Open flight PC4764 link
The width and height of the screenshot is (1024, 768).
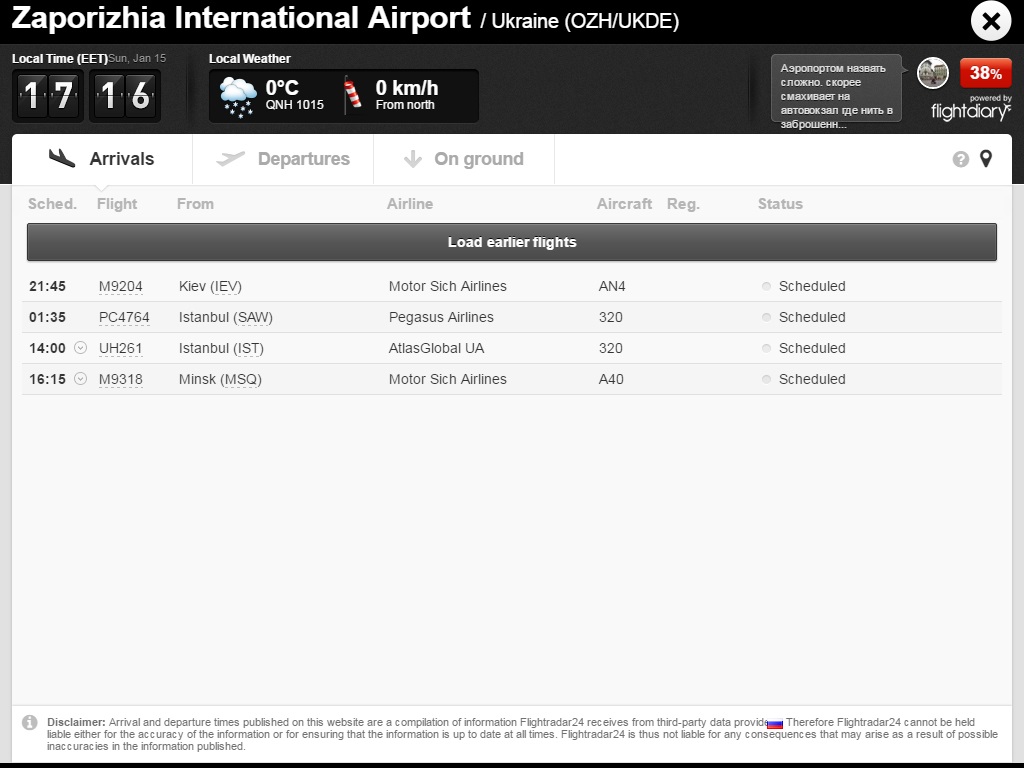click(124, 317)
